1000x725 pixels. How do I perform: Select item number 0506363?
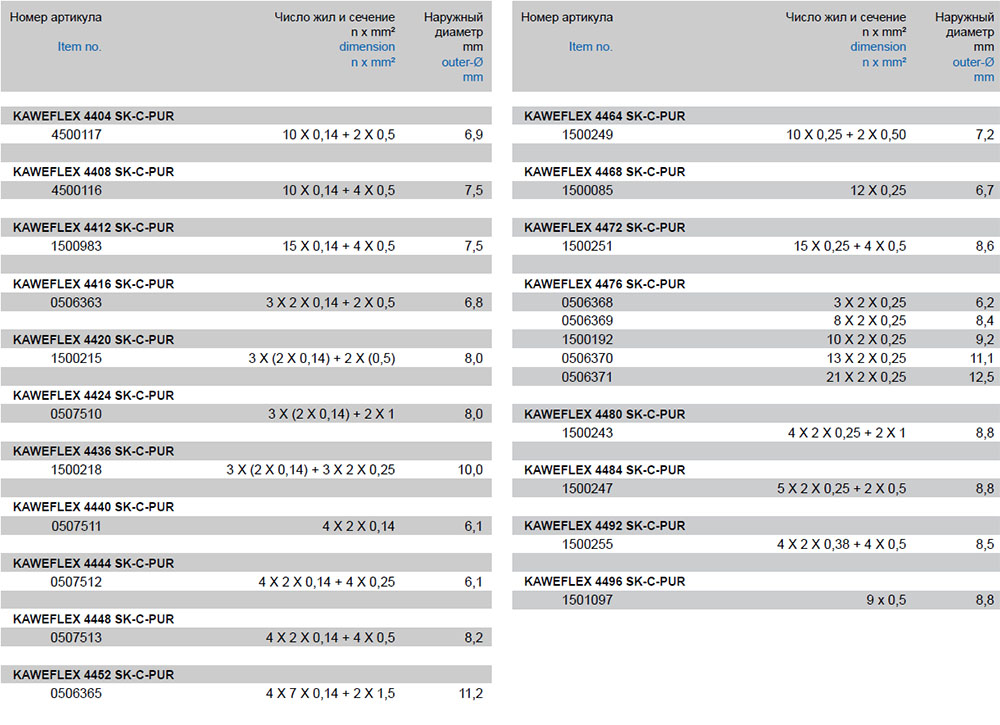(76, 302)
